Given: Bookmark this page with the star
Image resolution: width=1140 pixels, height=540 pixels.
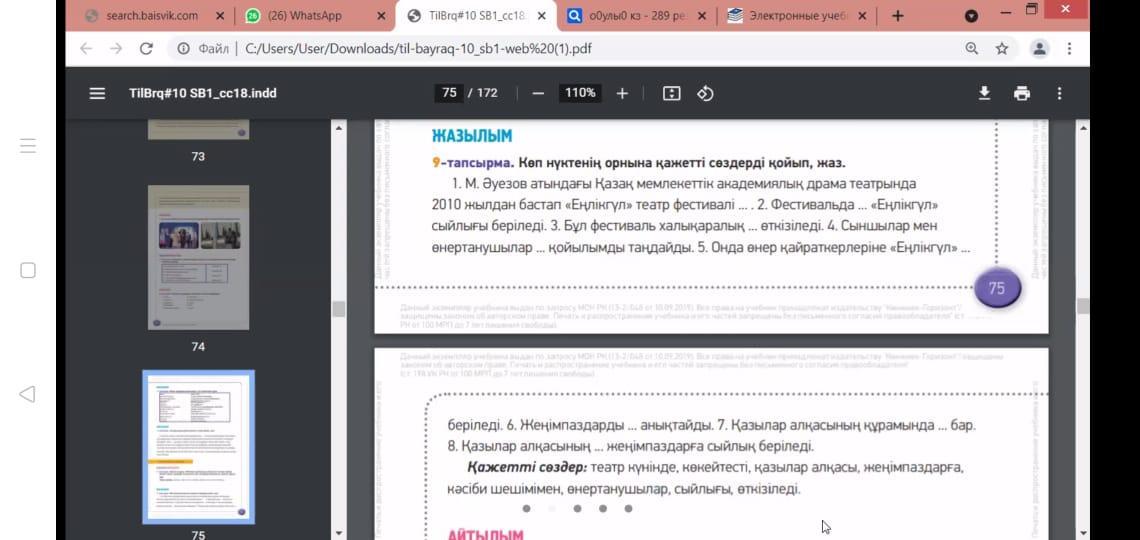Looking at the screenshot, I should [1002, 49].
